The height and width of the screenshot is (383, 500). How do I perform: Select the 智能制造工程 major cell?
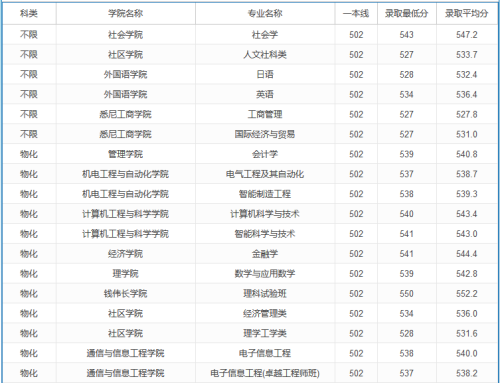(x=265, y=194)
